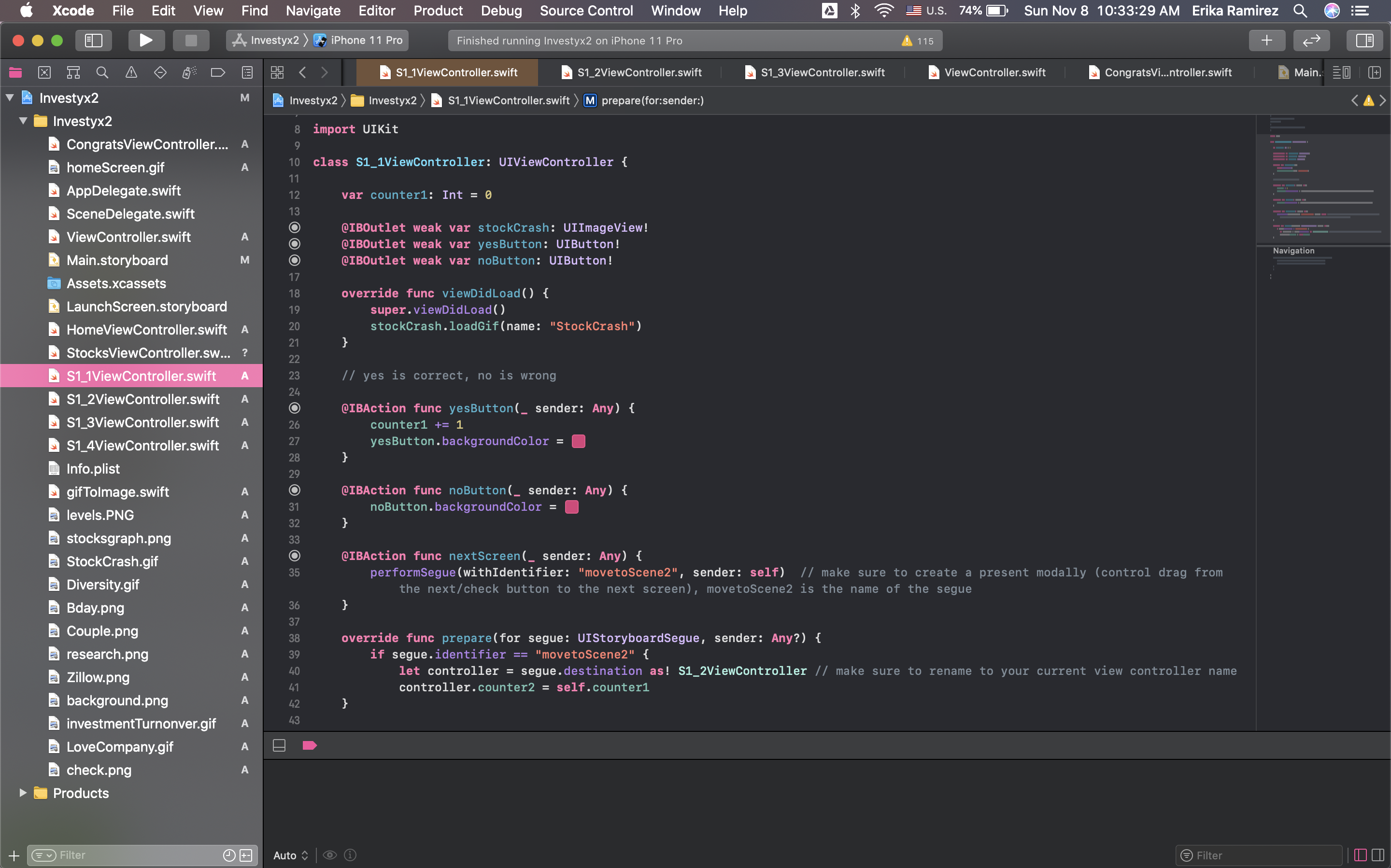This screenshot has width=1391, height=868.
Task: Toggle breakpoints activation in debug bar
Action: click(x=310, y=745)
